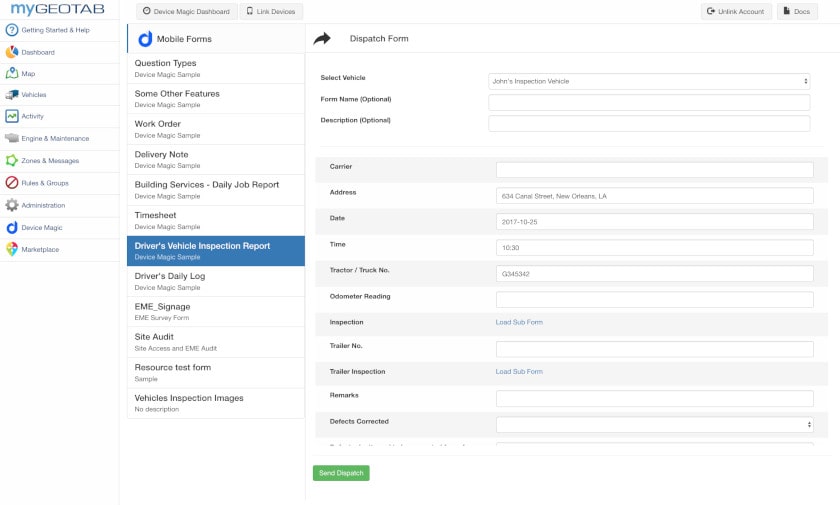Viewport: 840px width, 505px height.
Task: Open Activity in the sidebar
Action: pos(59,116)
